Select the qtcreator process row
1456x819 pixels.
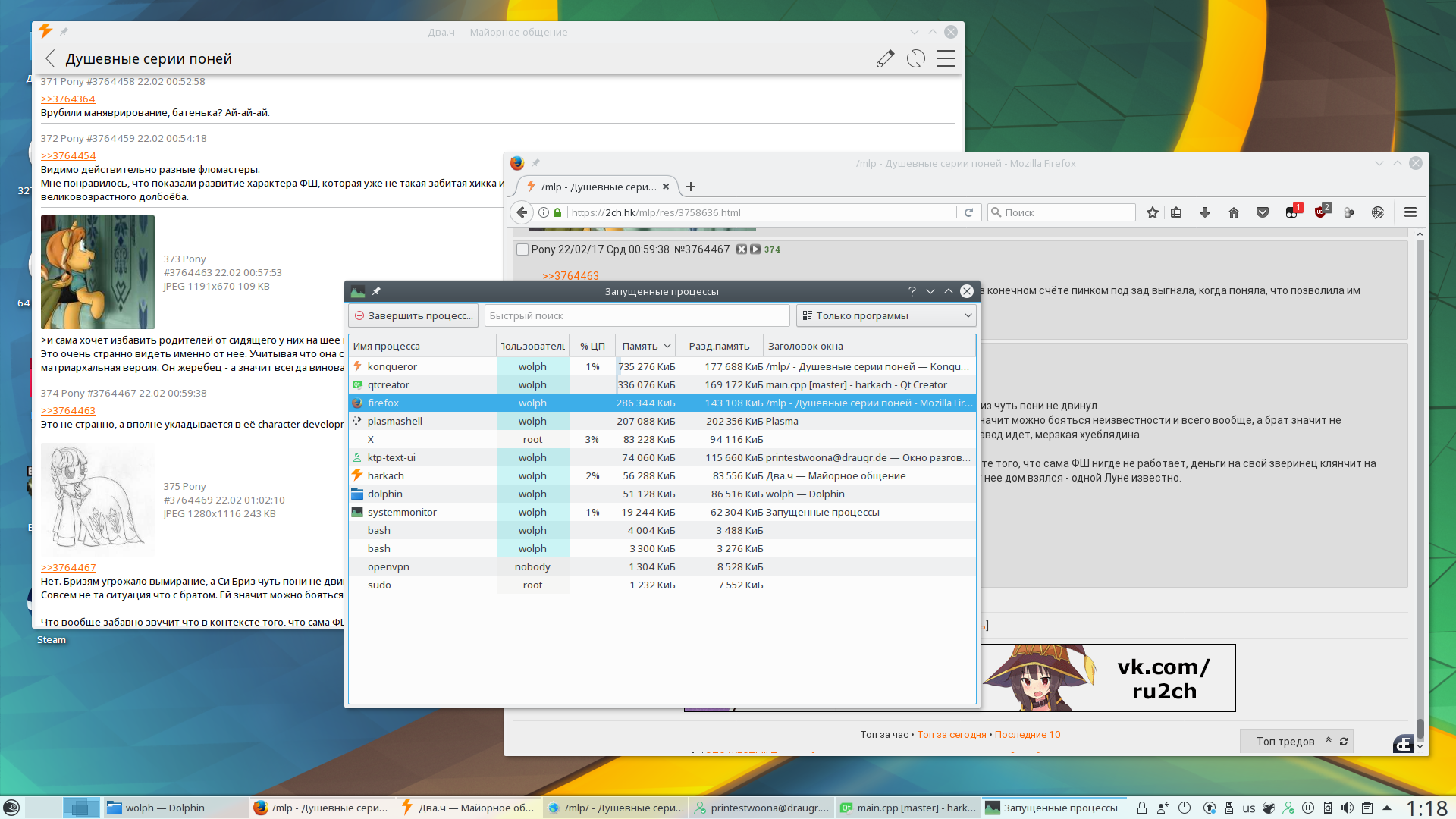pos(662,385)
